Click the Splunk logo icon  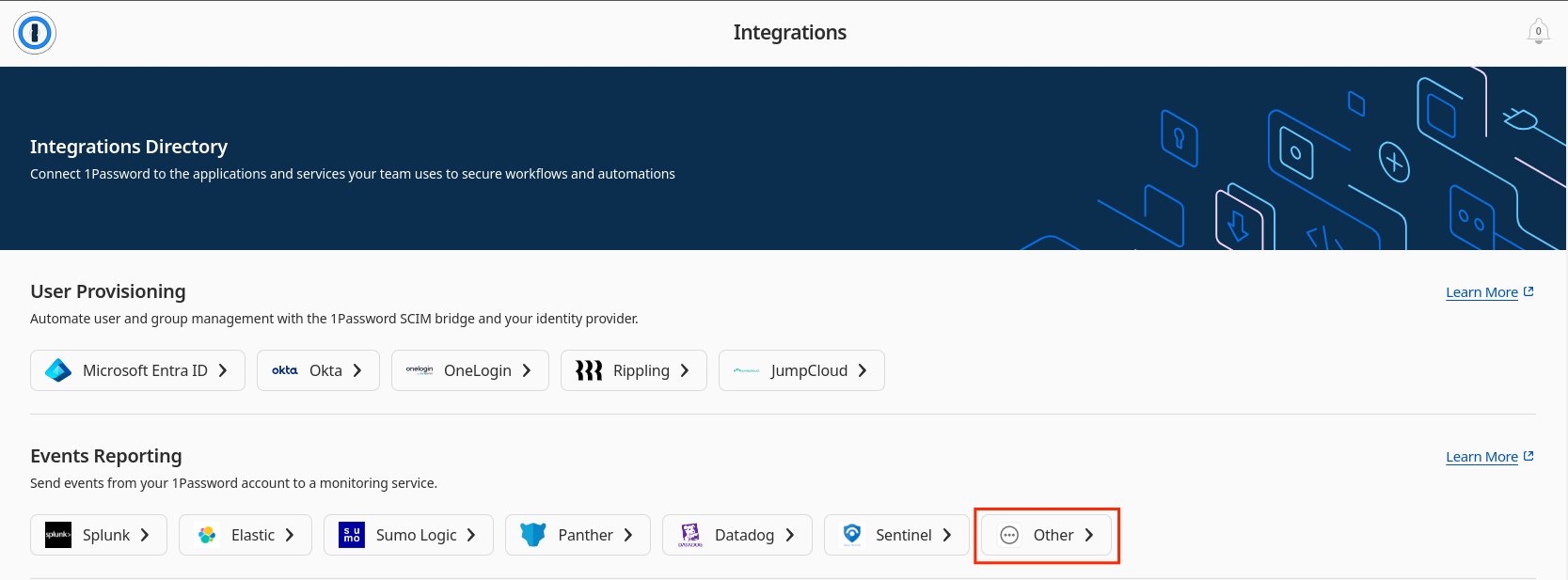click(58, 535)
